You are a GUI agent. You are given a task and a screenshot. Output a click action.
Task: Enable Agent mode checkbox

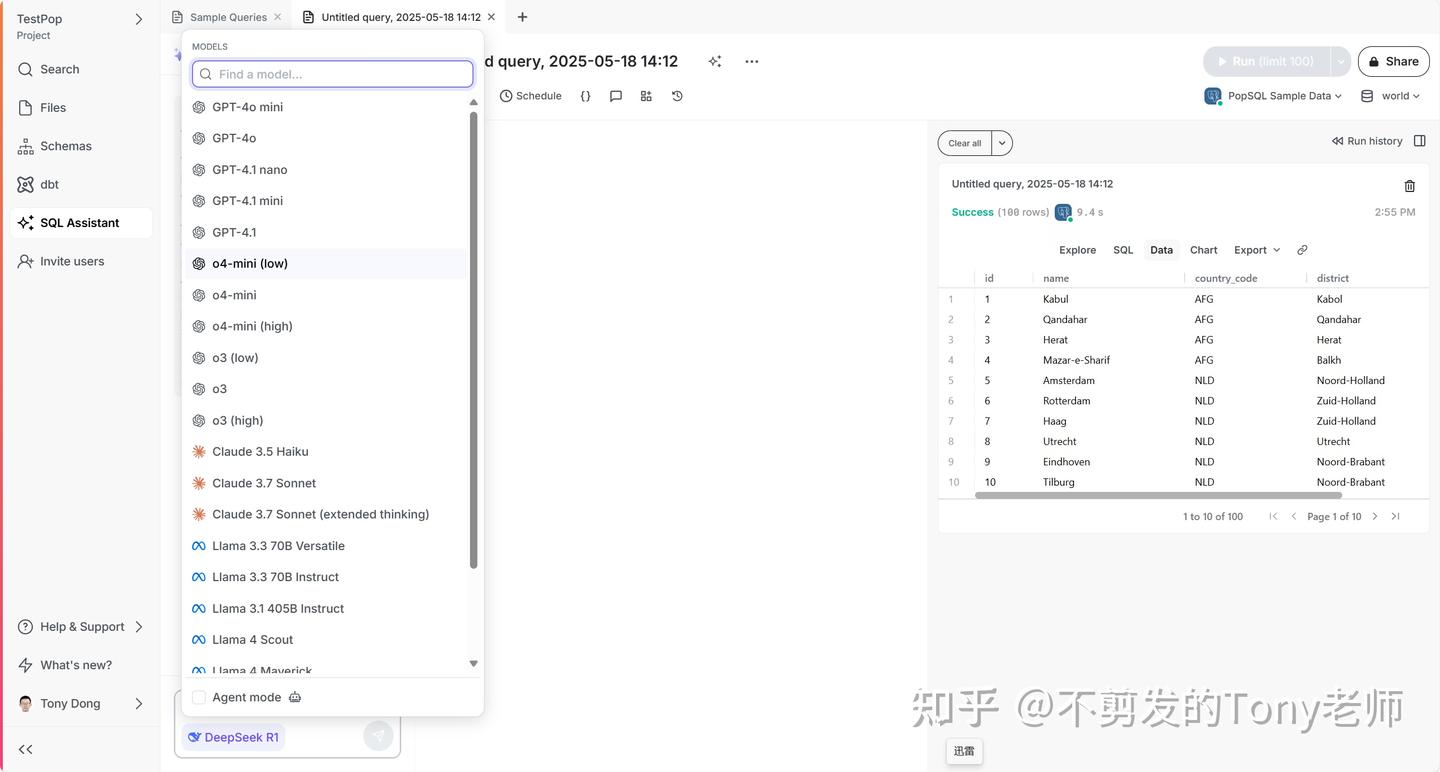[x=198, y=697]
